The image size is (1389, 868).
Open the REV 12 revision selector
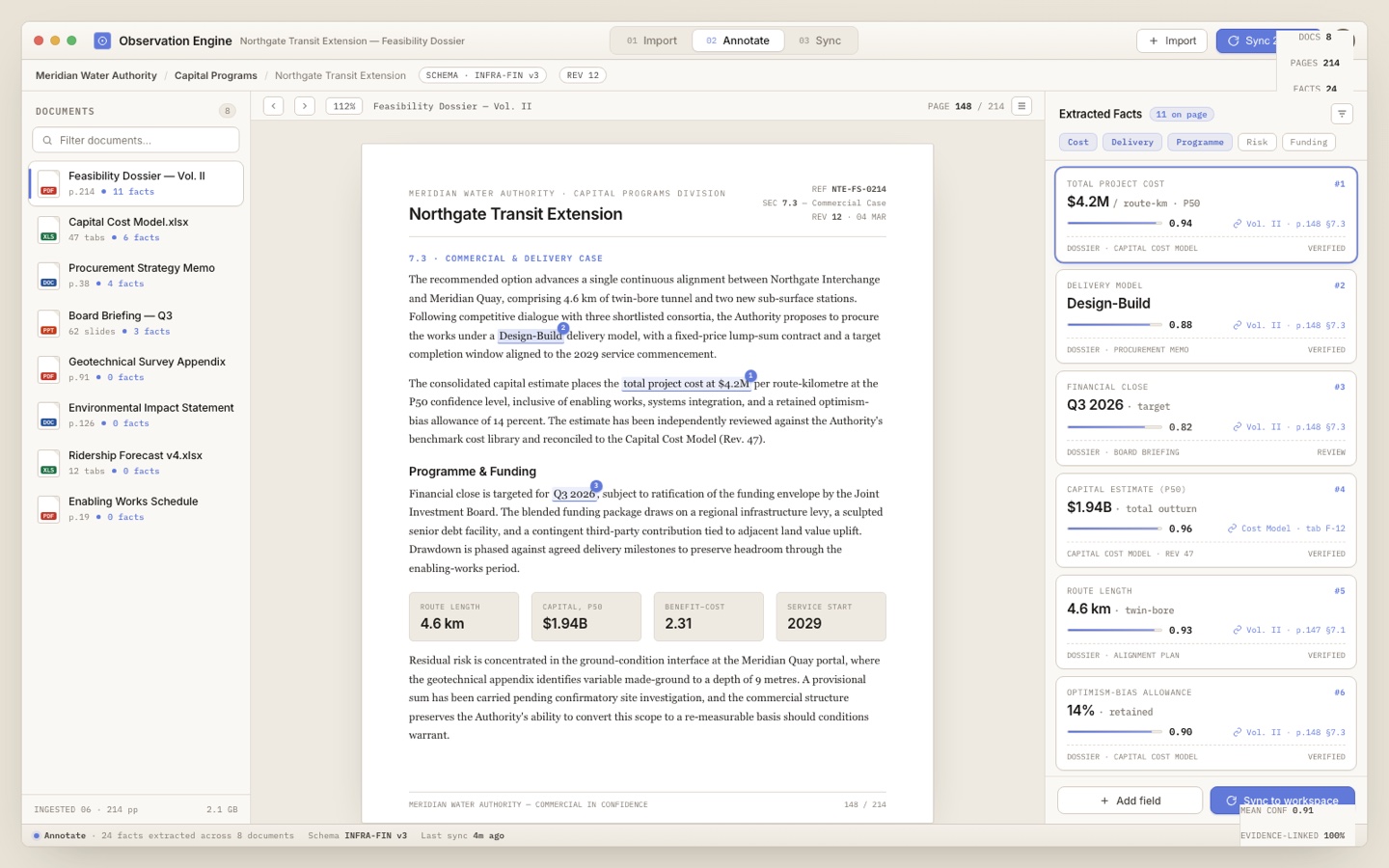583,75
